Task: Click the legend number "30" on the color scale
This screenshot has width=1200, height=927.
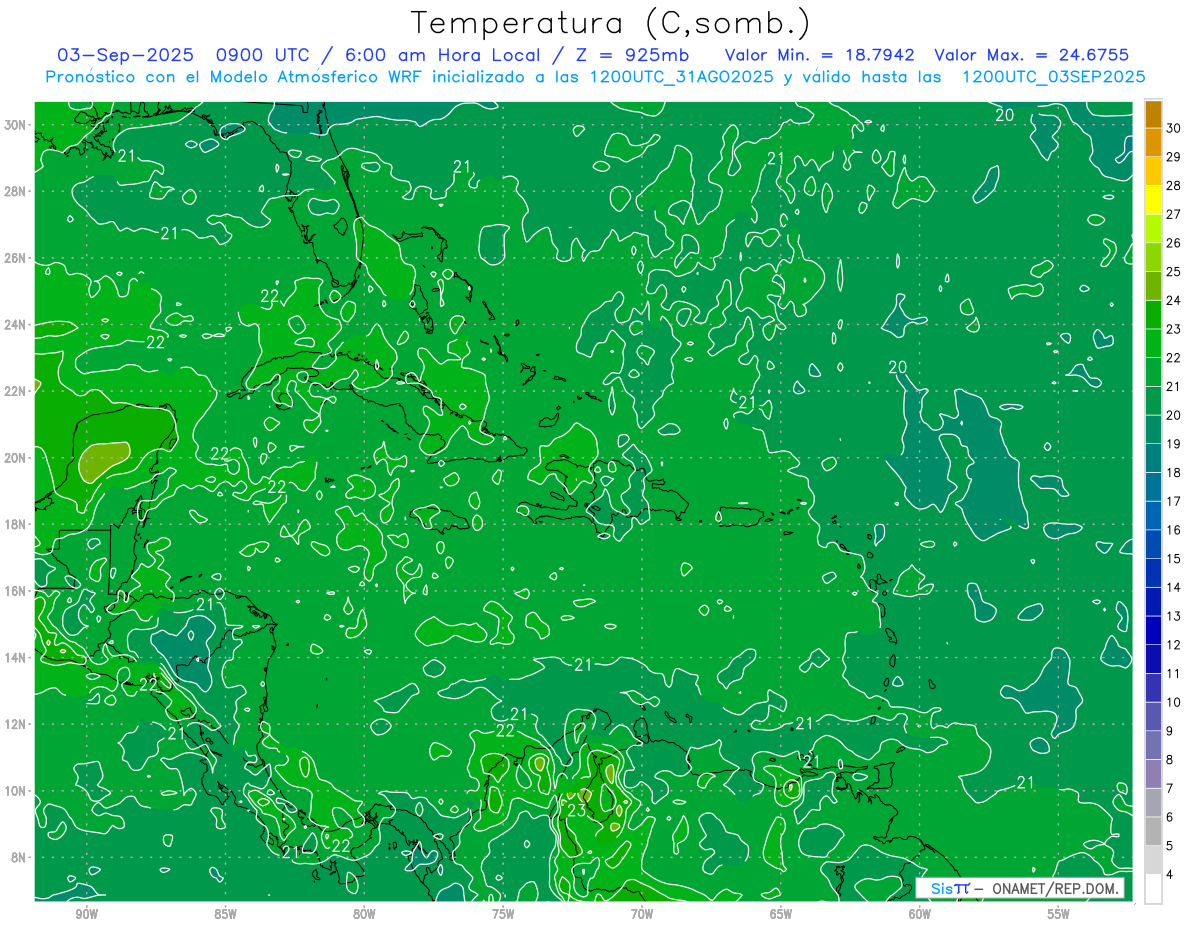Action: 1174,128
